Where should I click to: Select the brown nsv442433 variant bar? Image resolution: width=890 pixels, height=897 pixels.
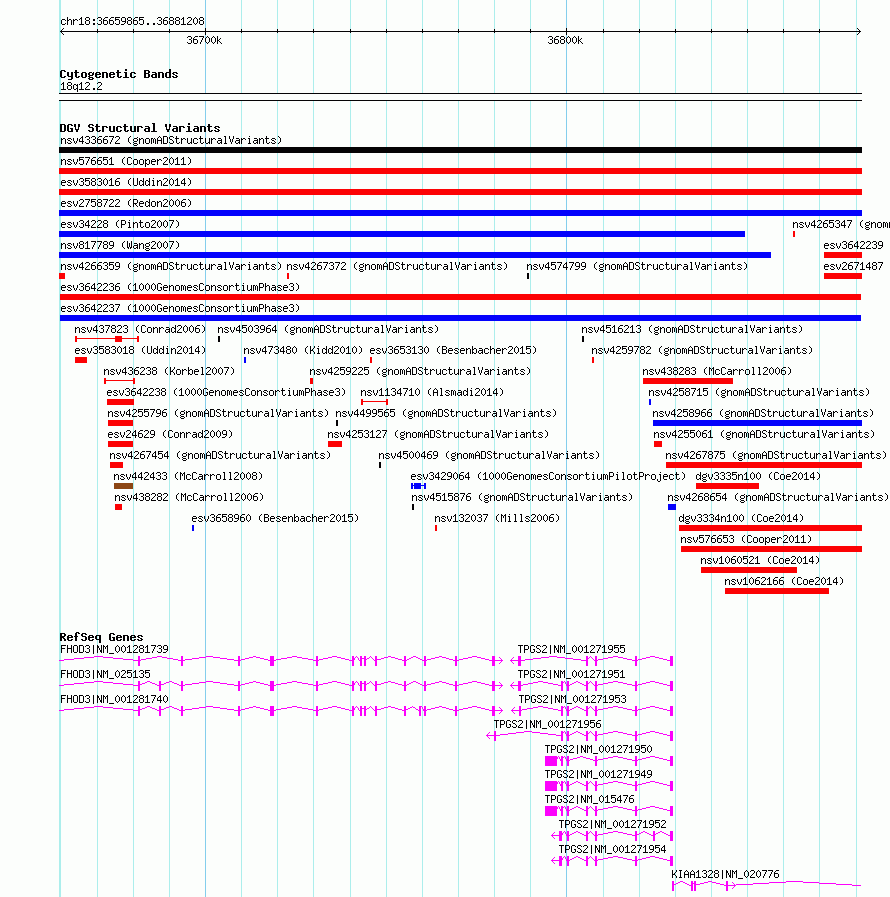pos(124,486)
